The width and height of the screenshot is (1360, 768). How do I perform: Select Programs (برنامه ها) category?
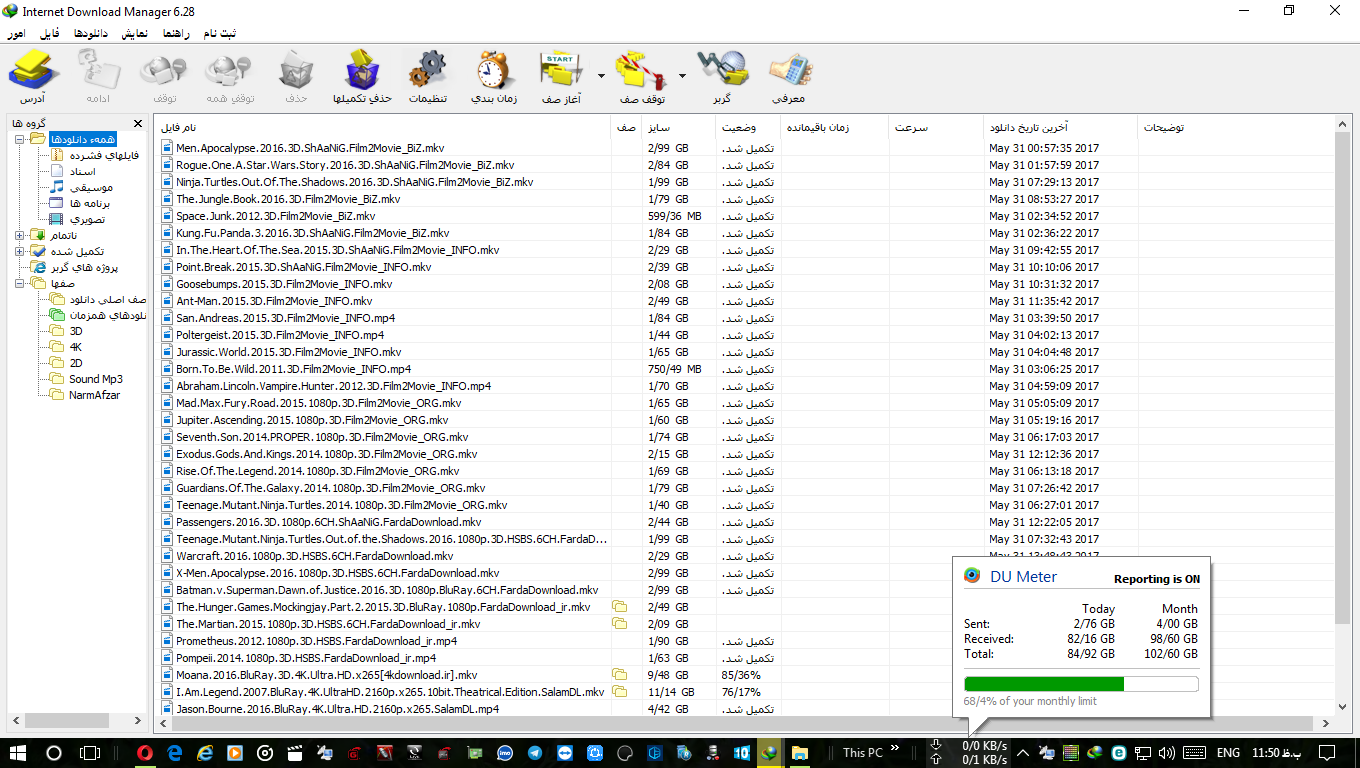80,203
